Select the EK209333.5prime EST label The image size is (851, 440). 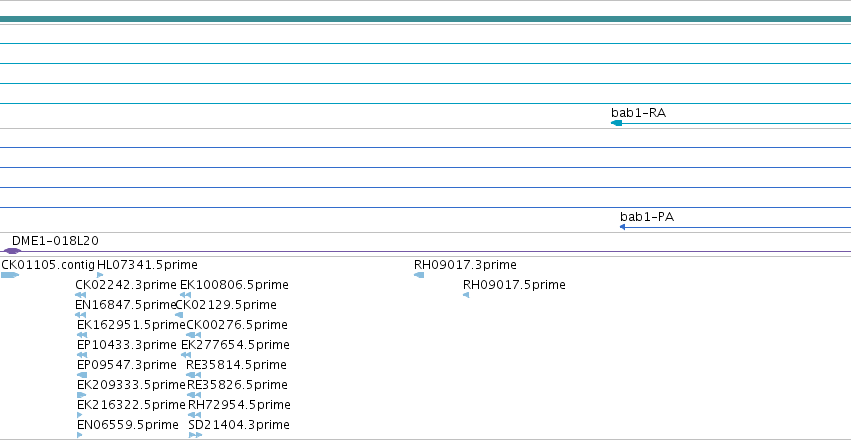point(131,385)
